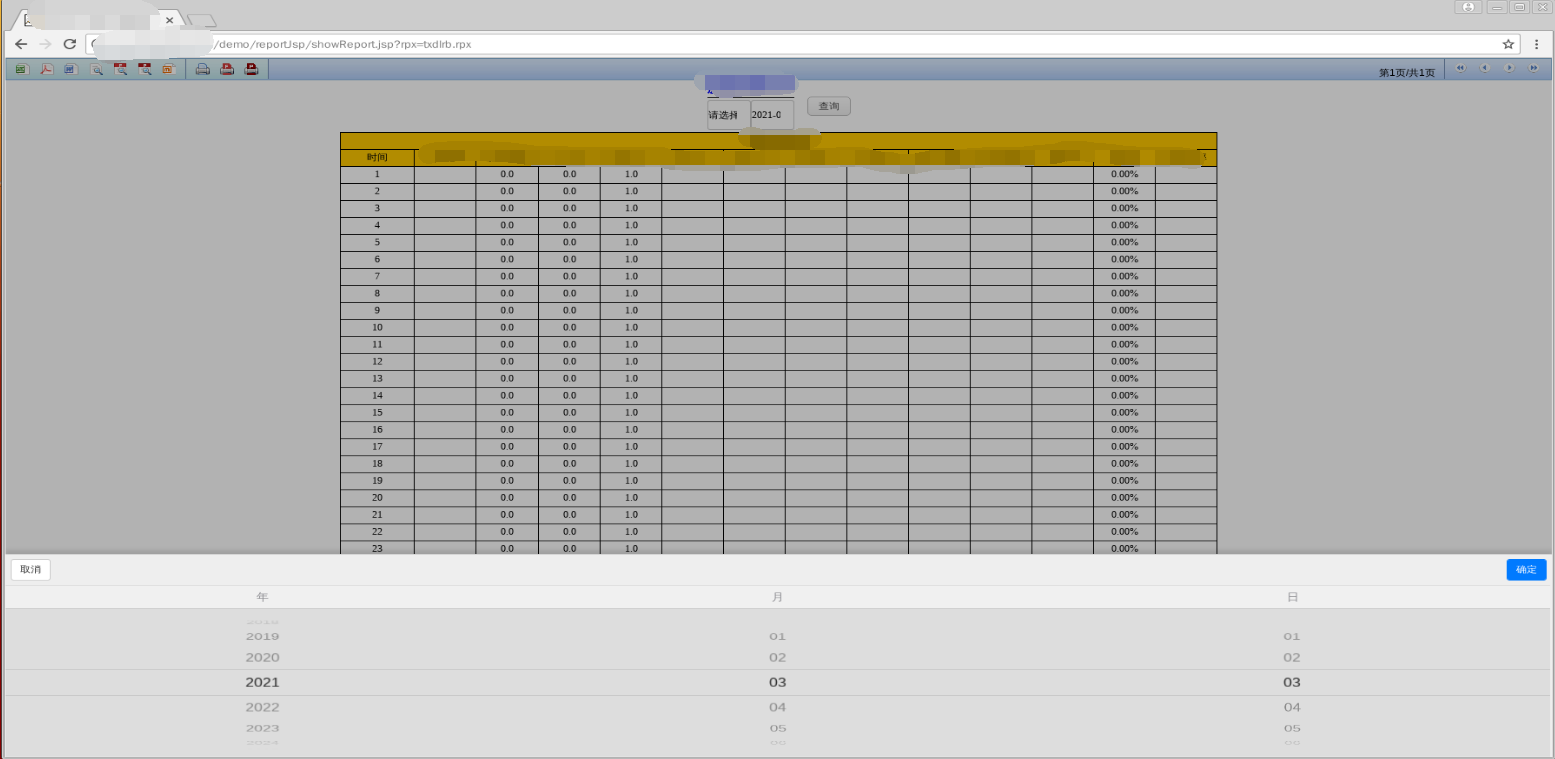Choose day 01 in the 日 column
The width and height of the screenshot is (1555, 759).
1292,637
